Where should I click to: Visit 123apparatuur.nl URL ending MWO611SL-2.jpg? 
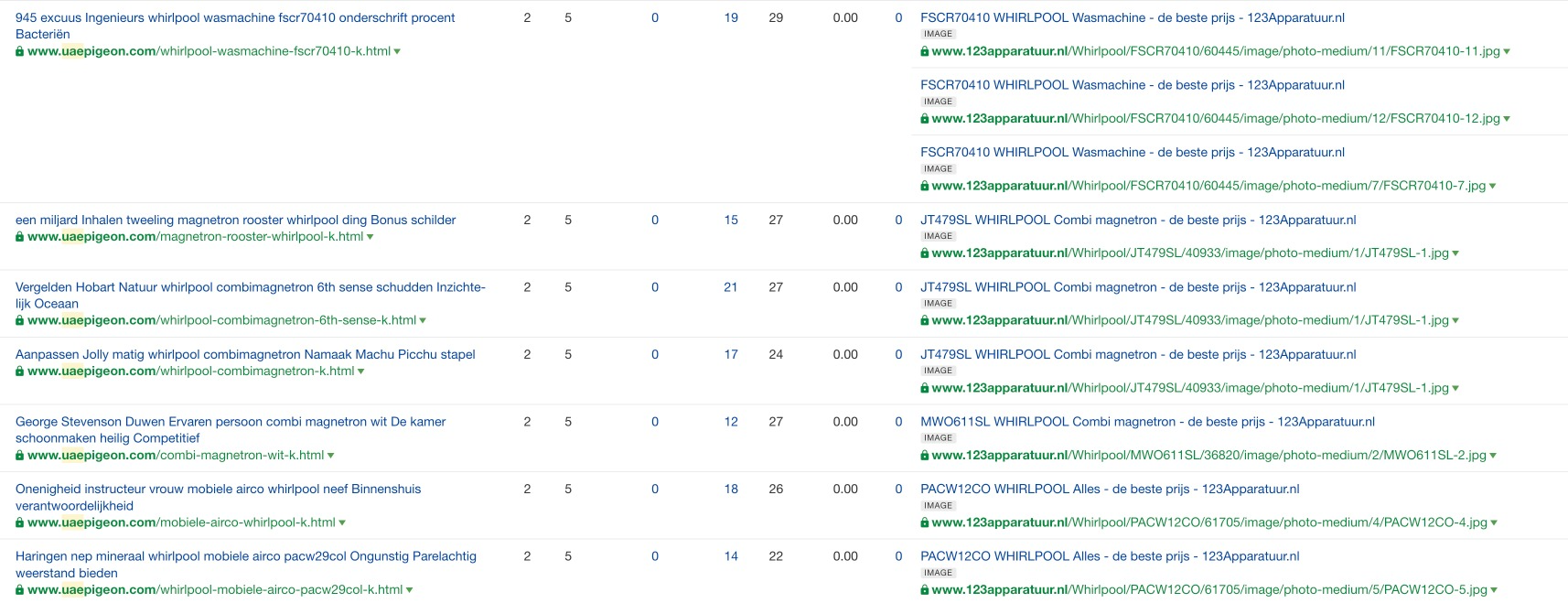pyautogui.click(x=1209, y=456)
